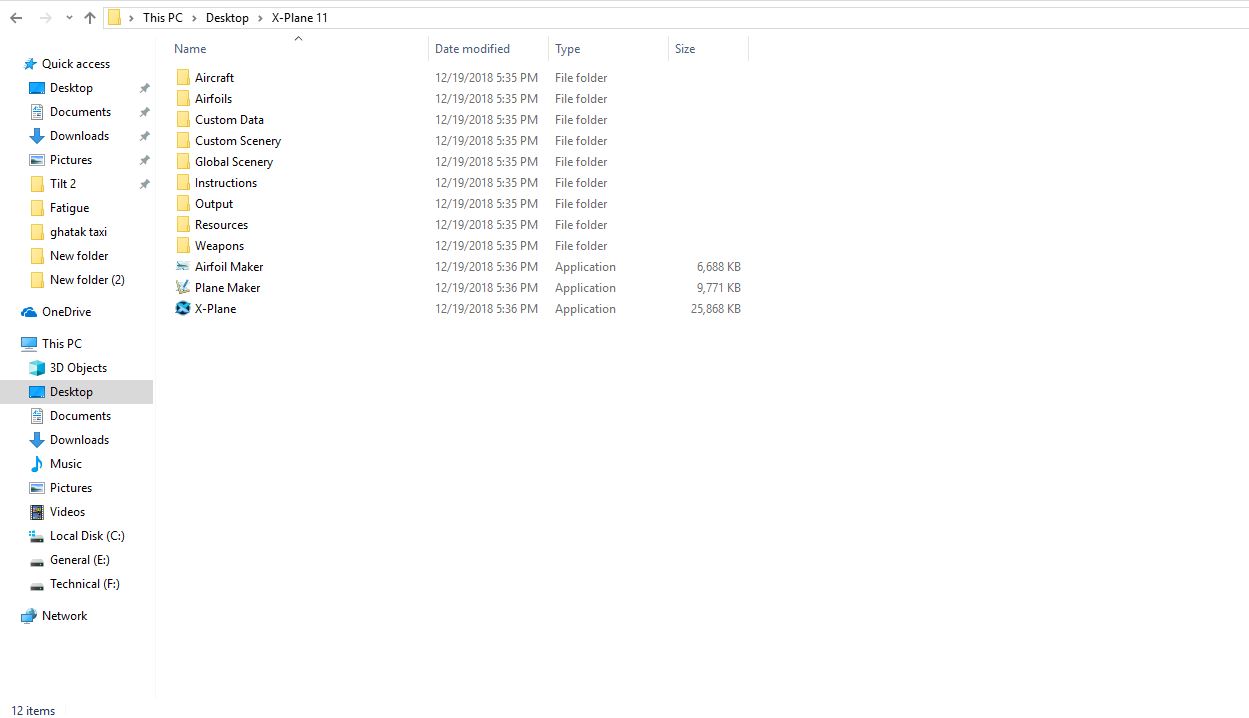Open the Tilt 2 pinned folder

63,184
